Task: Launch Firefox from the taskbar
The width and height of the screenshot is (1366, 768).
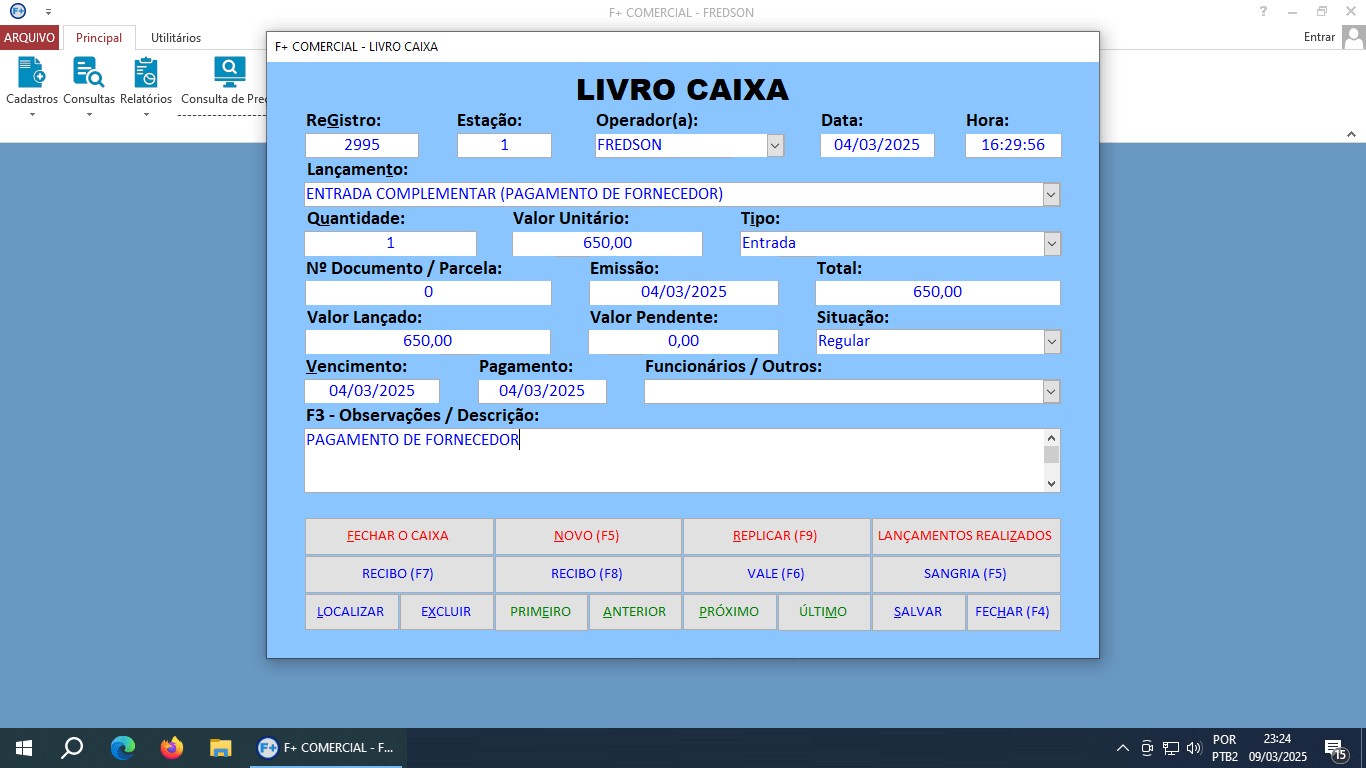Action: 172,748
